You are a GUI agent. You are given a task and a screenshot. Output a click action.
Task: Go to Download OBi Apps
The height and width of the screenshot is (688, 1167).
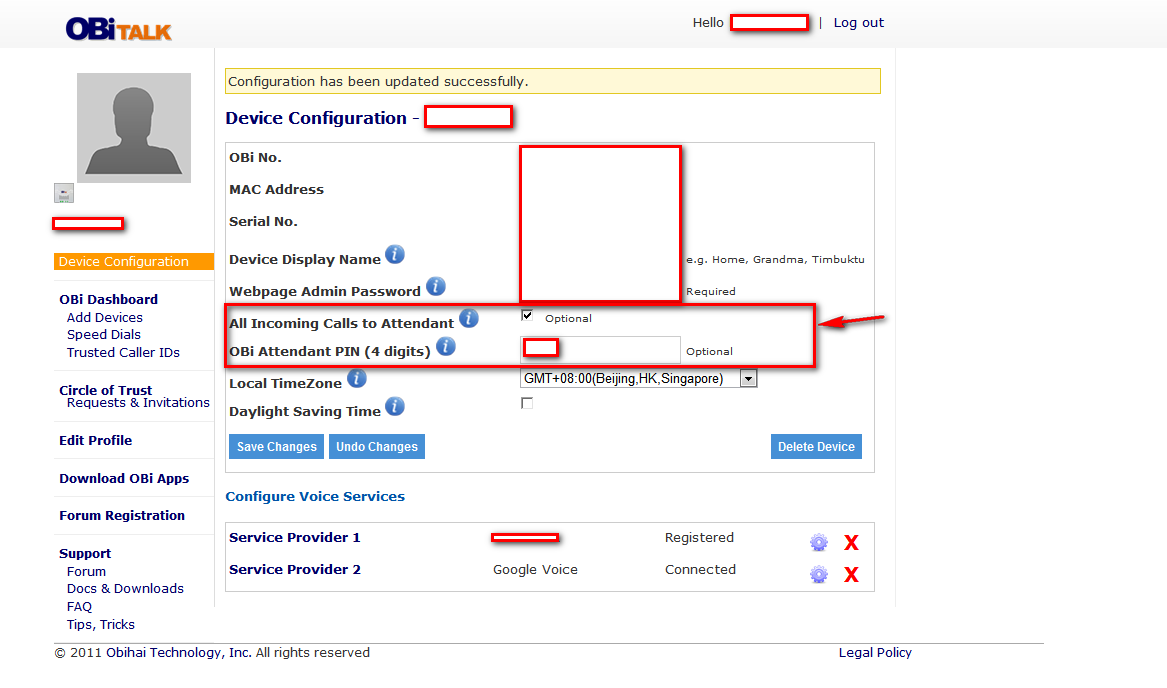coord(124,479)
